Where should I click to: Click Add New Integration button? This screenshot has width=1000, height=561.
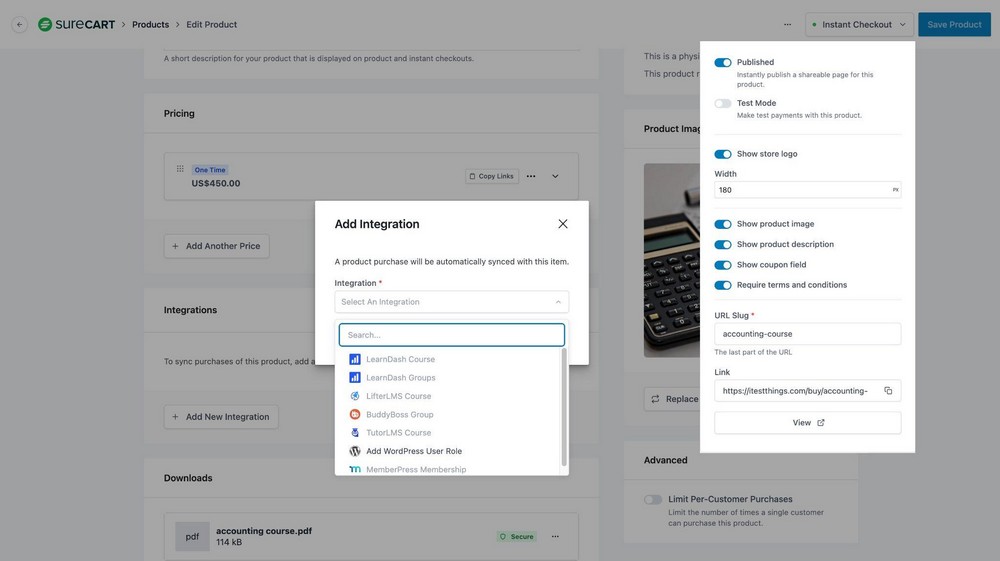coord(221,417)
